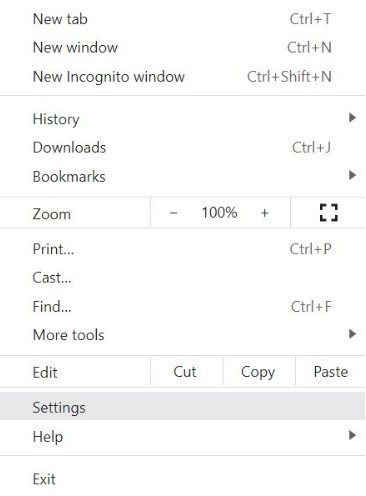Click the Copy button
366x496 pixels.
259,372
